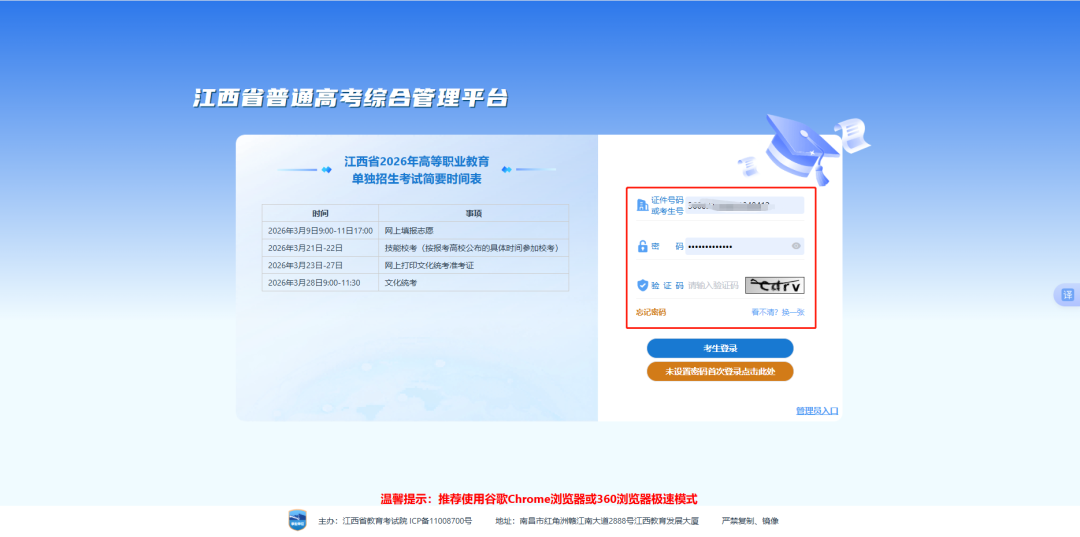Click the shield icon beside 验证码
The height and width of the screenshot is (537, 1080).
pyautogui.click(x=642, y=285)
